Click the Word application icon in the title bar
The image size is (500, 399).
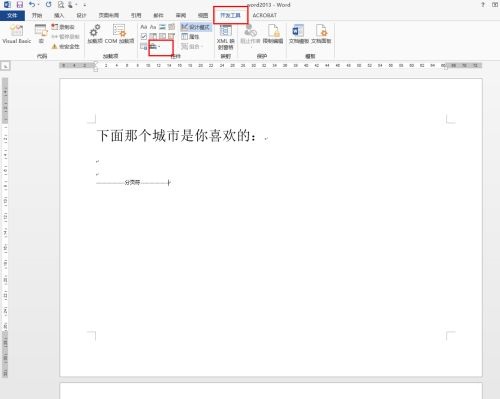(x=7, y=5)
